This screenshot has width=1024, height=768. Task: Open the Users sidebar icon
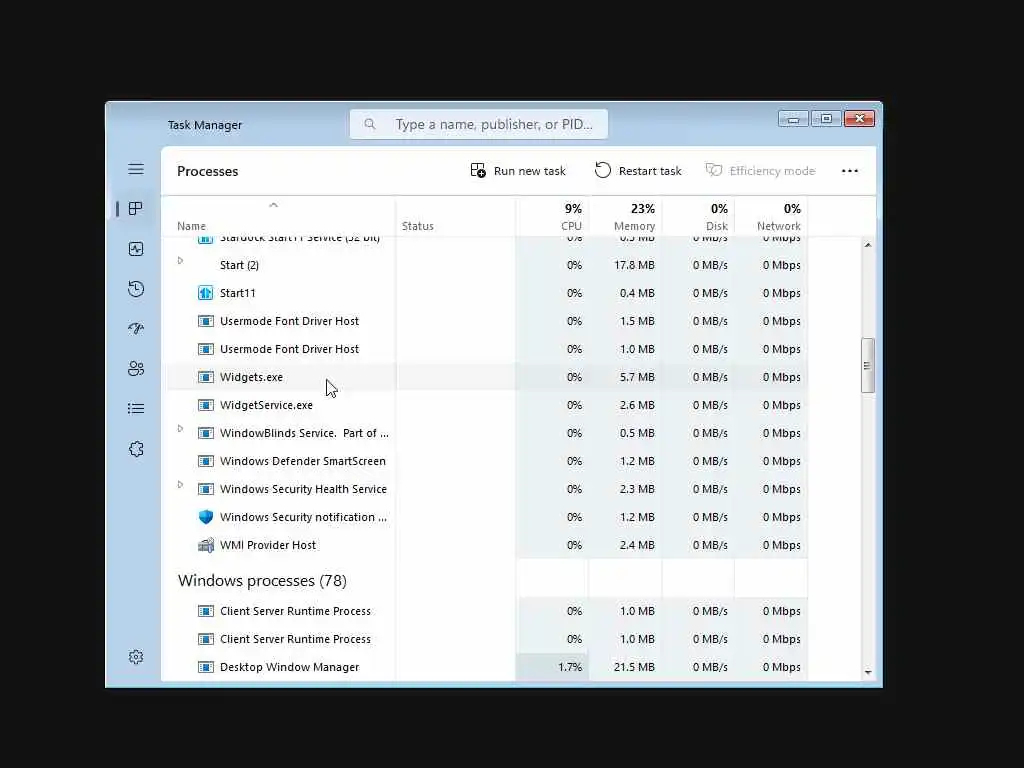pyautogui.click(x=136, y=368)
